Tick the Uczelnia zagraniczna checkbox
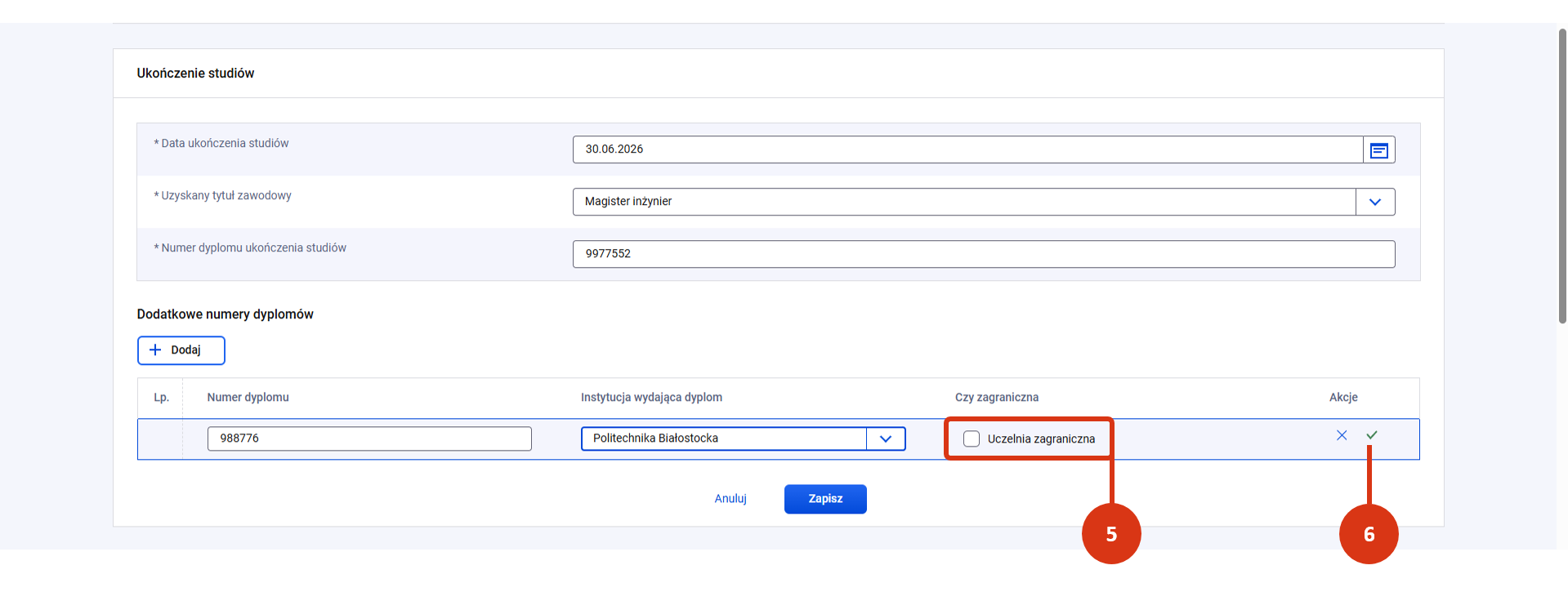Image resolution: width=1568 pixels, height=592 pixels. (x=972, y=439)
